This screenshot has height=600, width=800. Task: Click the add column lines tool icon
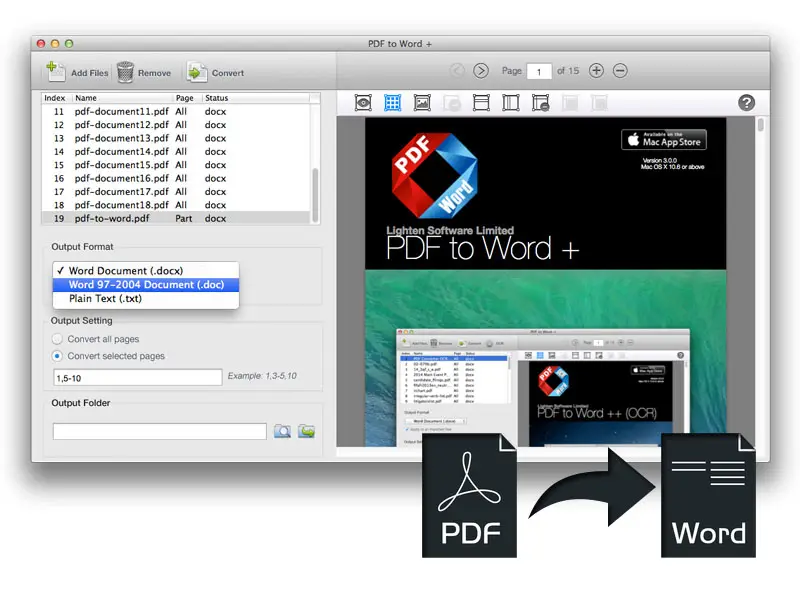tap(511, 103)
